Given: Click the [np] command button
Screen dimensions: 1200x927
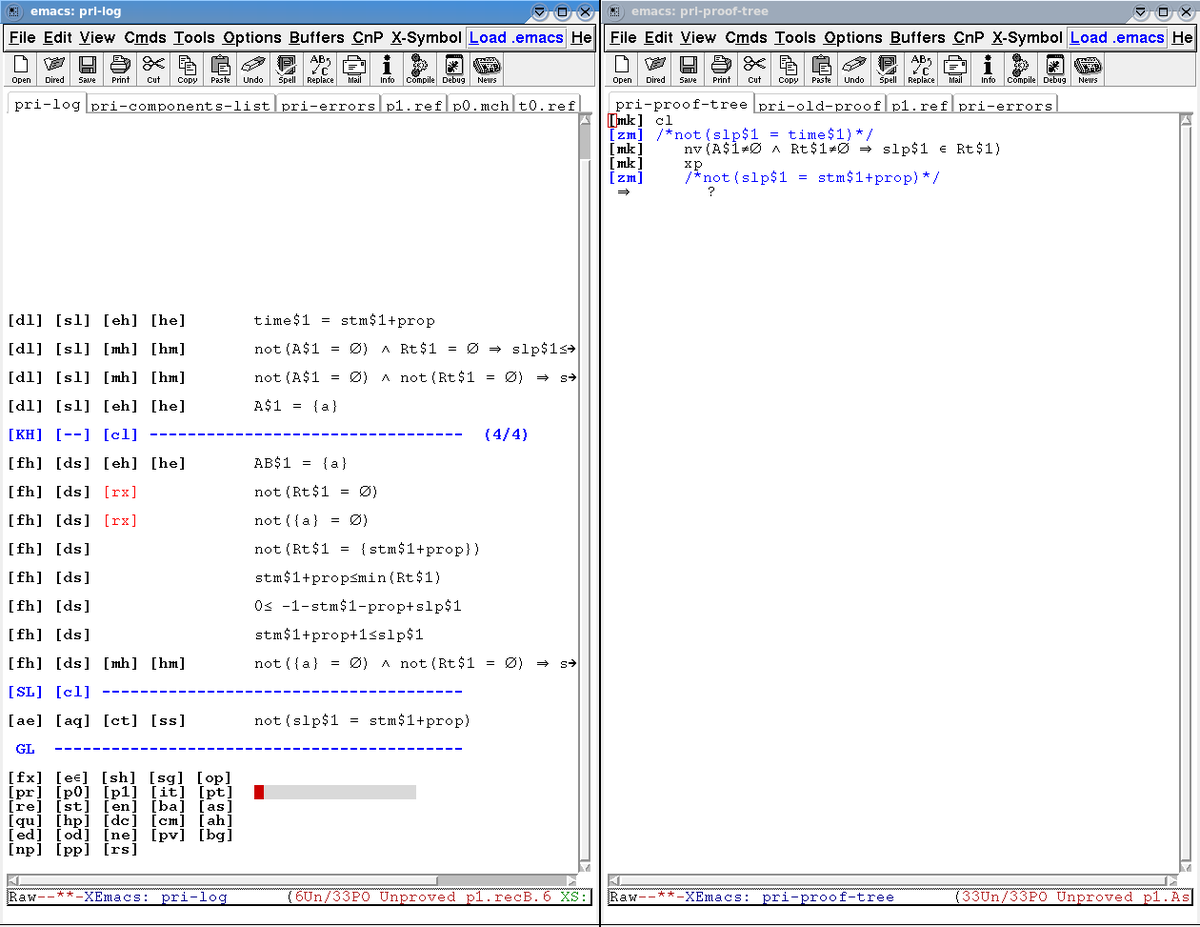Looking at the screenshot, I should click(x=24, y=849).
